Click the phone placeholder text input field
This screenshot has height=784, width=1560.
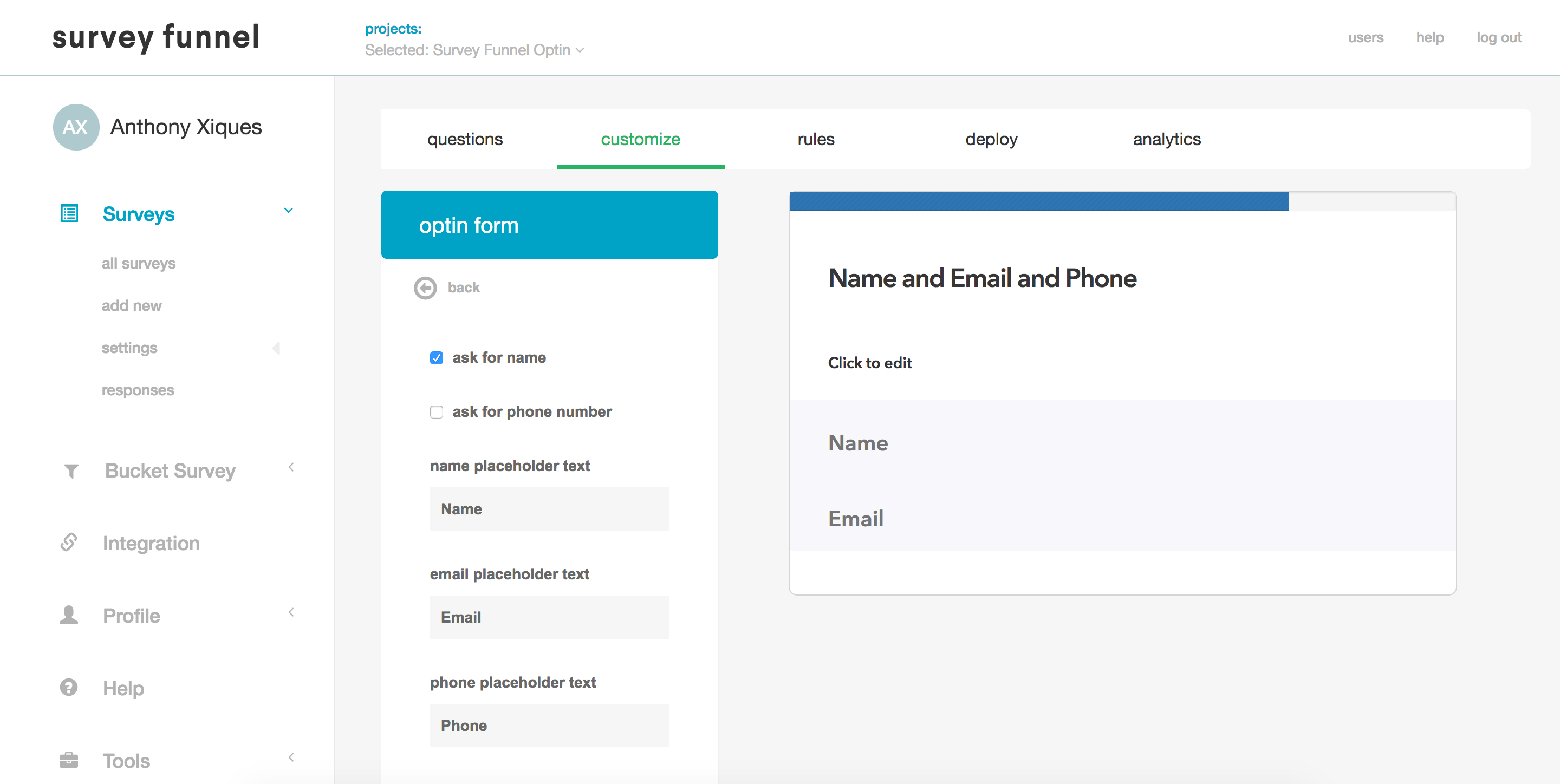click(x=549, y=726)
